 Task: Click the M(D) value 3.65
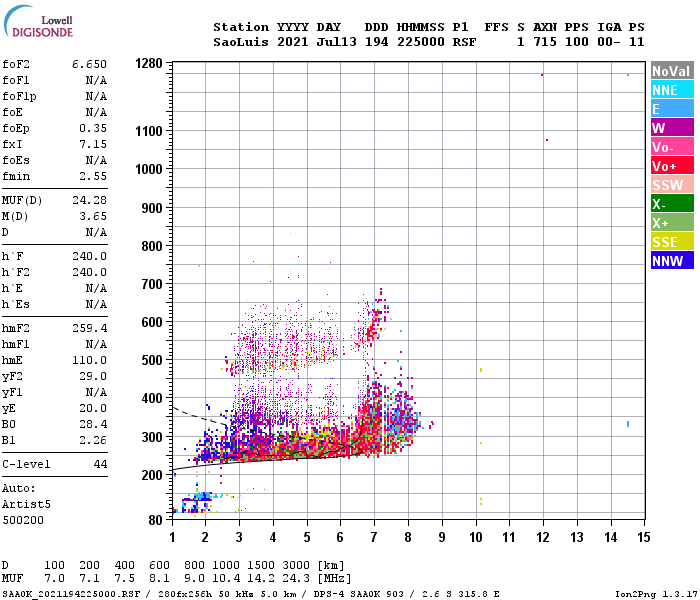click(93, 216)
